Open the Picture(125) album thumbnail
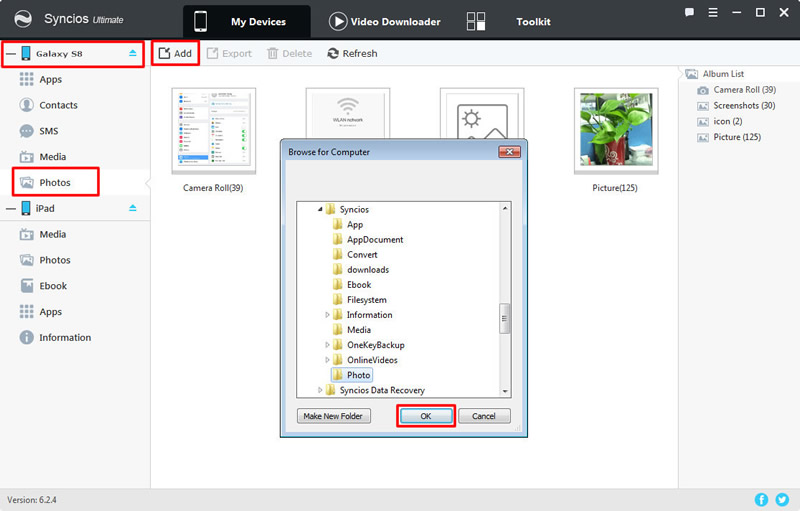The width and height of the screenshot is (800, 511). click(x=616, y=131)
